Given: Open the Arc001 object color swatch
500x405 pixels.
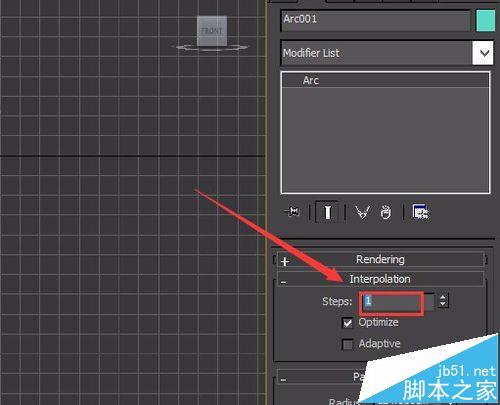Looking at the screenshot, I should [485, 21].
